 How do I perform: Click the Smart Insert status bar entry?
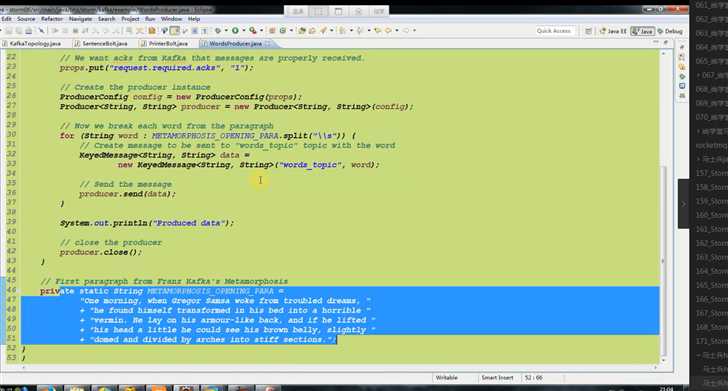(x=497, y=378)
